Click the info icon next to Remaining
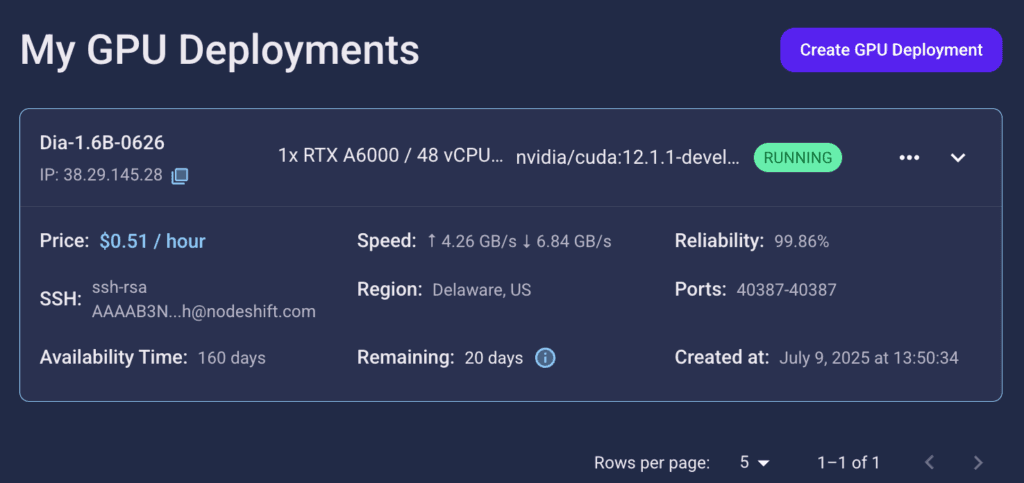 coord(545,358)
